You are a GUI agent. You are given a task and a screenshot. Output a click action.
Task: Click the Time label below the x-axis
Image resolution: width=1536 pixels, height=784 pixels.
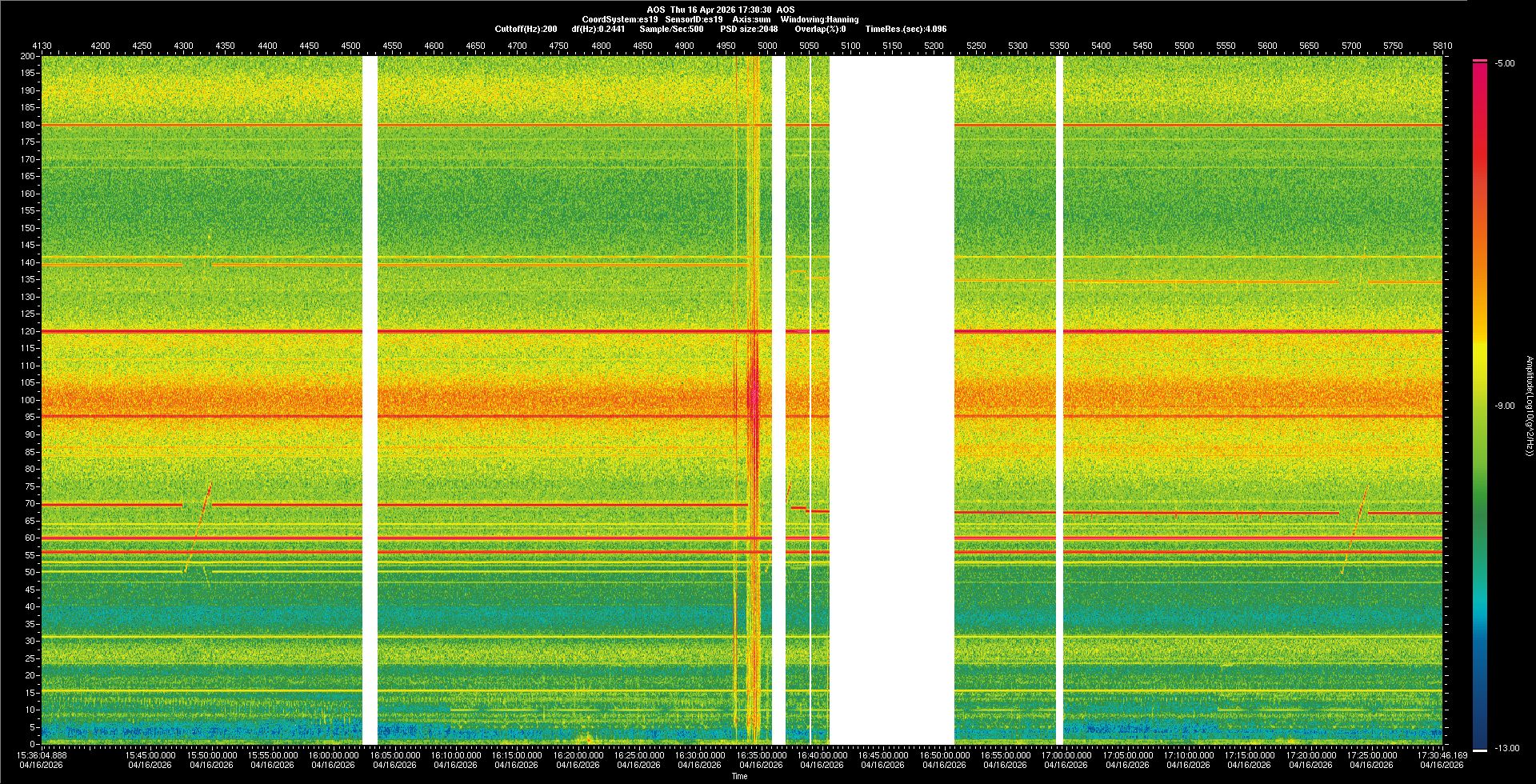tap(739, 776)
